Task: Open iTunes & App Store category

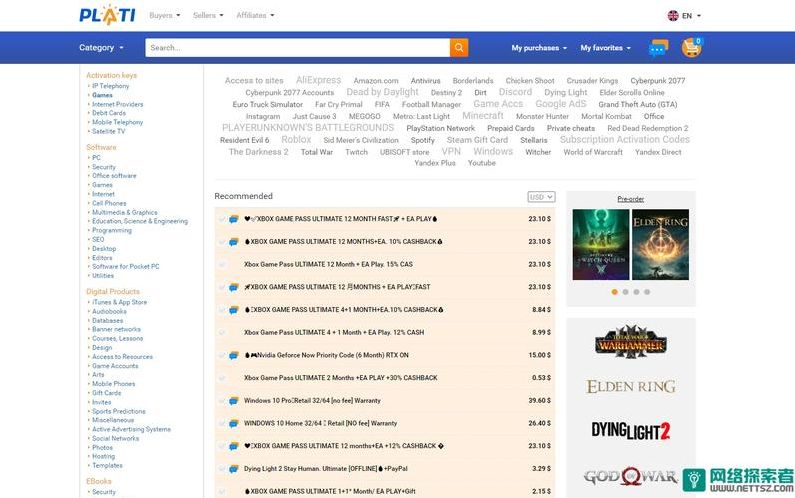Action: click(119, 302)
